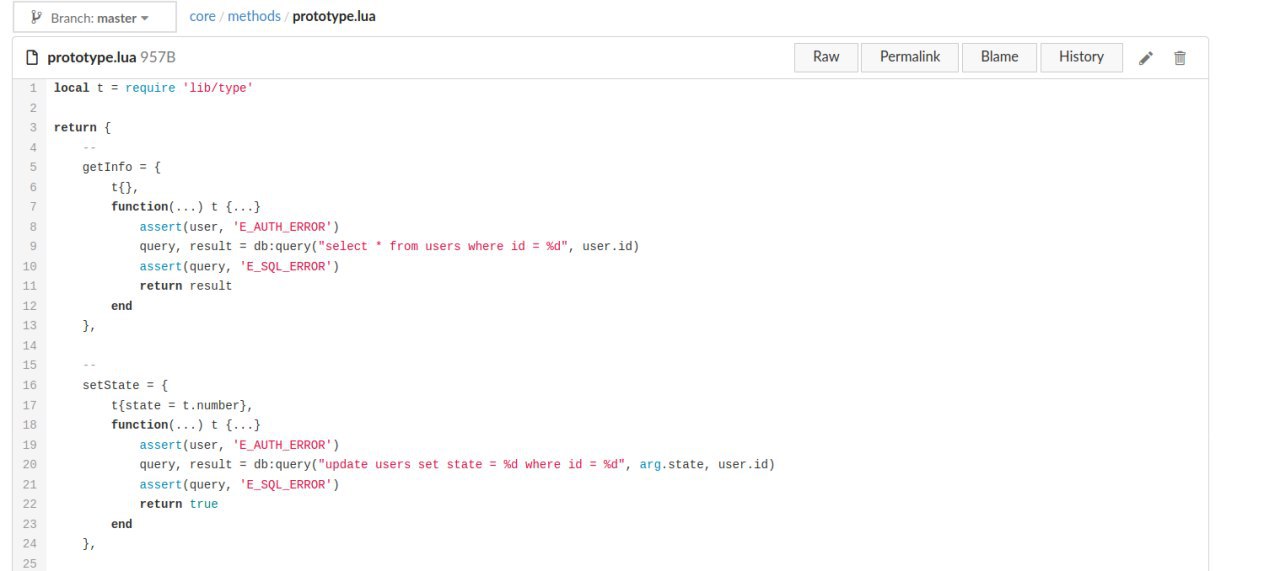Select line number 1
The width and height of the screenshot is (1280, 571).
(x=33, y=88)
